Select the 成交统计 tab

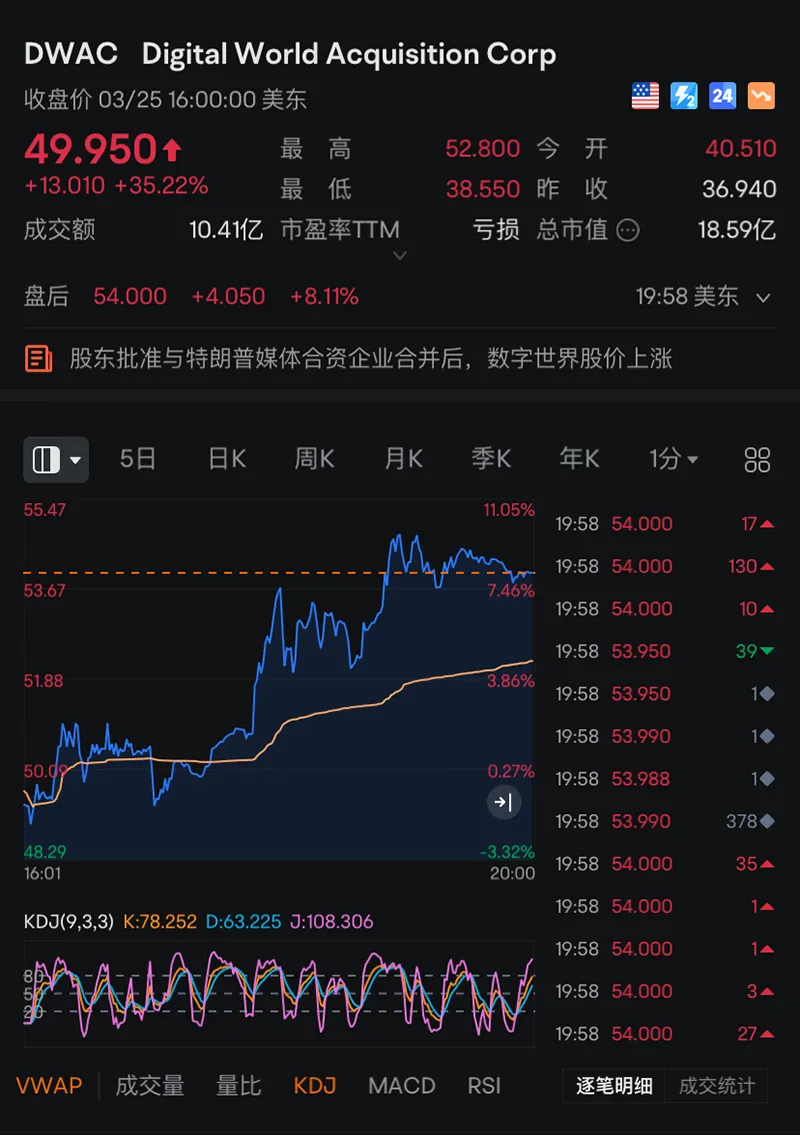coord(717,1086)
